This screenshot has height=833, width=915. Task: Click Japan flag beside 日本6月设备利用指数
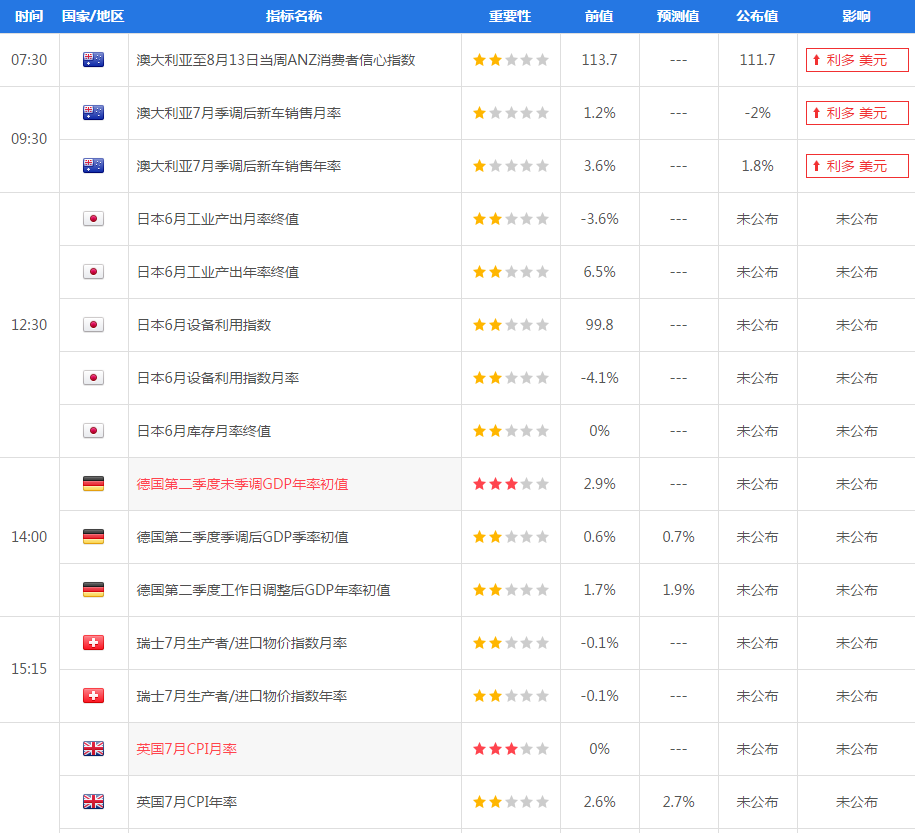point(93,325)
